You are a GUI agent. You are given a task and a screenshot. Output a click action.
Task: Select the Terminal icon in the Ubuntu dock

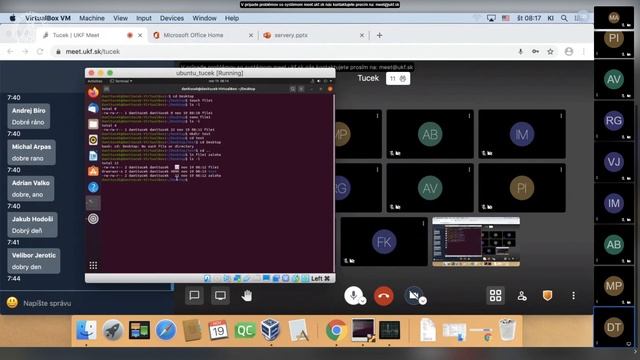(93, 203)
